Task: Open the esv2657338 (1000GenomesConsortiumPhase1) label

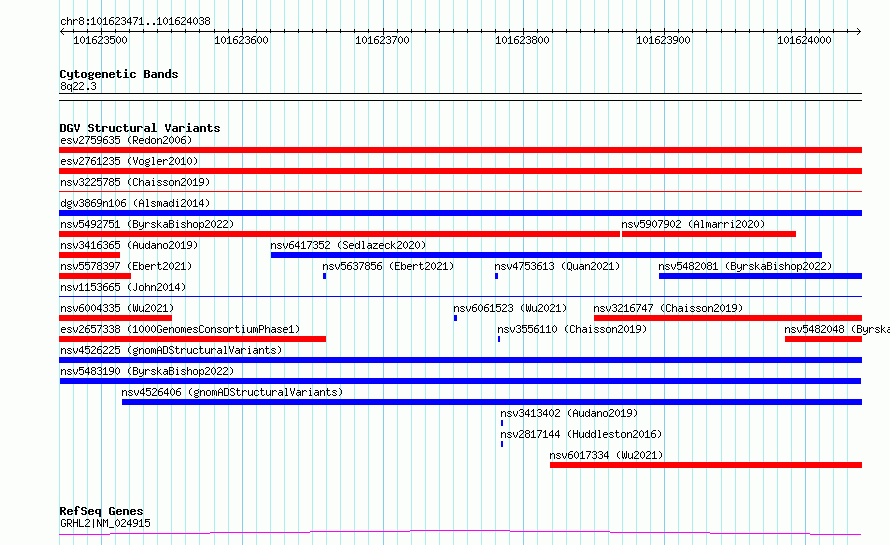Action: pyautogui.click(x=180, y=329)
